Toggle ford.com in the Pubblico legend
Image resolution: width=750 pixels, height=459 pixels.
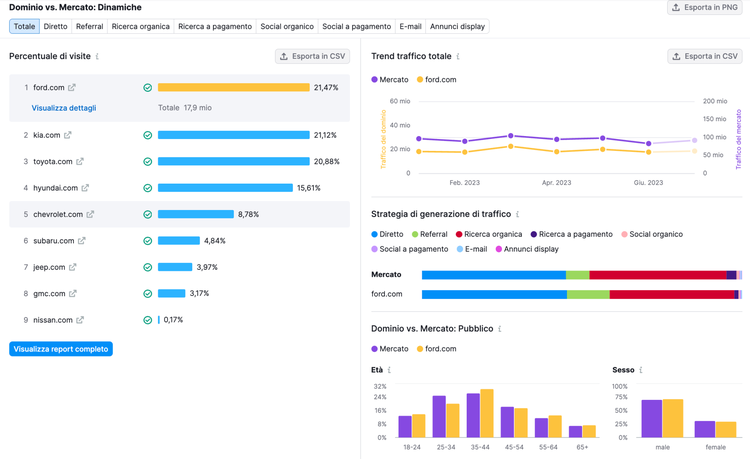pyautogui.click(x=436, y=349)
